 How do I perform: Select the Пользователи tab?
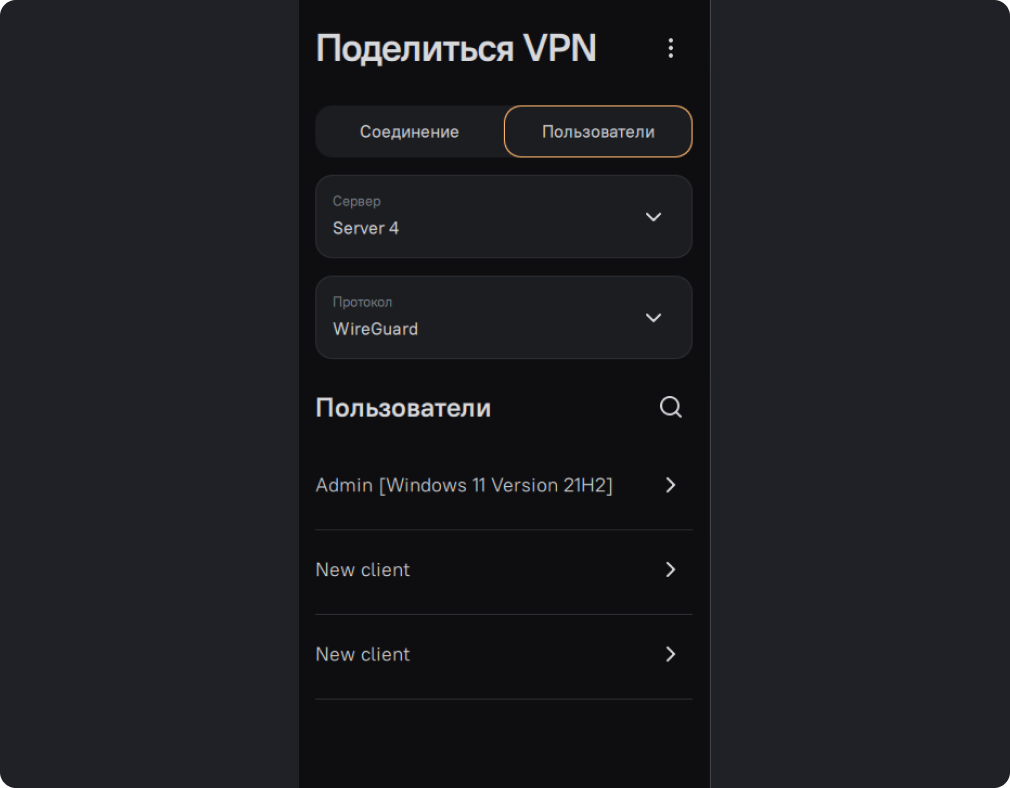pyautogui.click(x=598, y=132)
